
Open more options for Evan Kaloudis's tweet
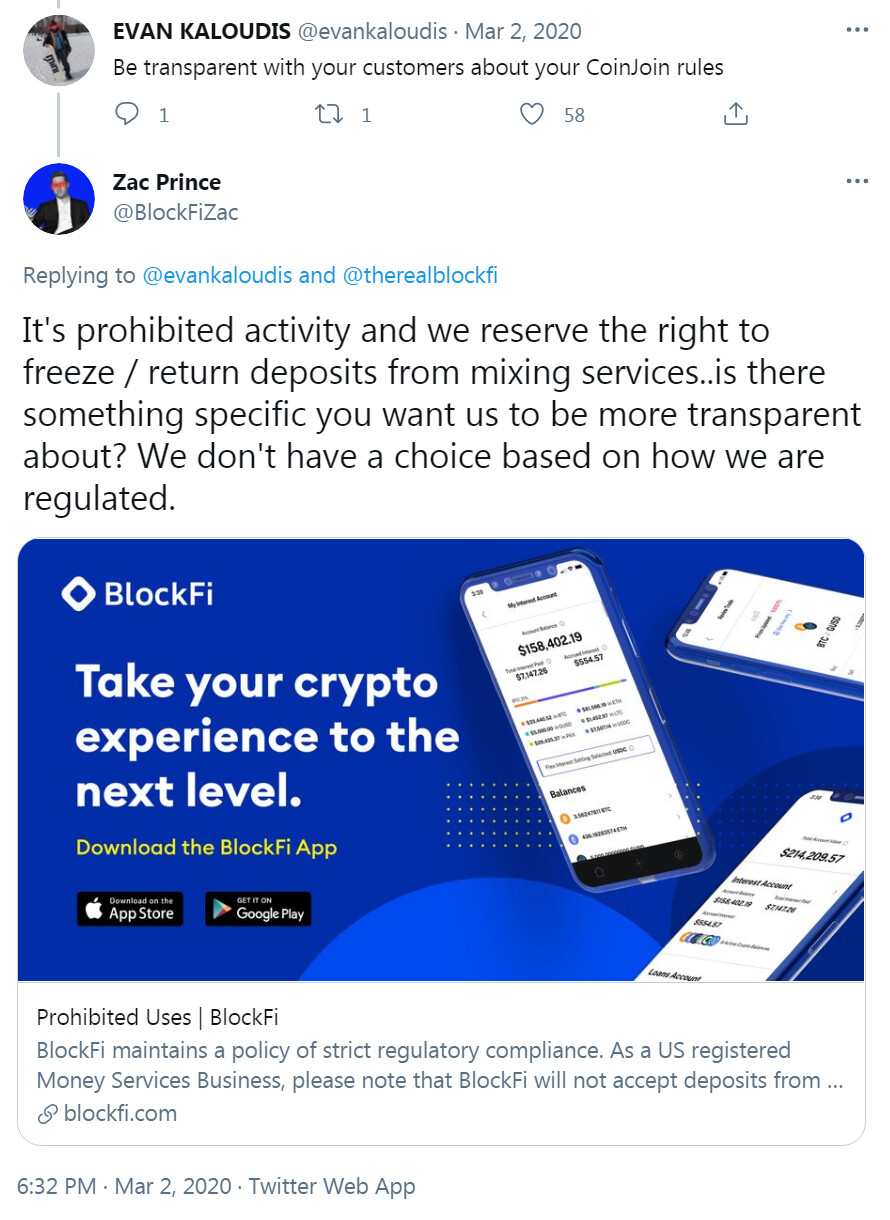[857, 30]
